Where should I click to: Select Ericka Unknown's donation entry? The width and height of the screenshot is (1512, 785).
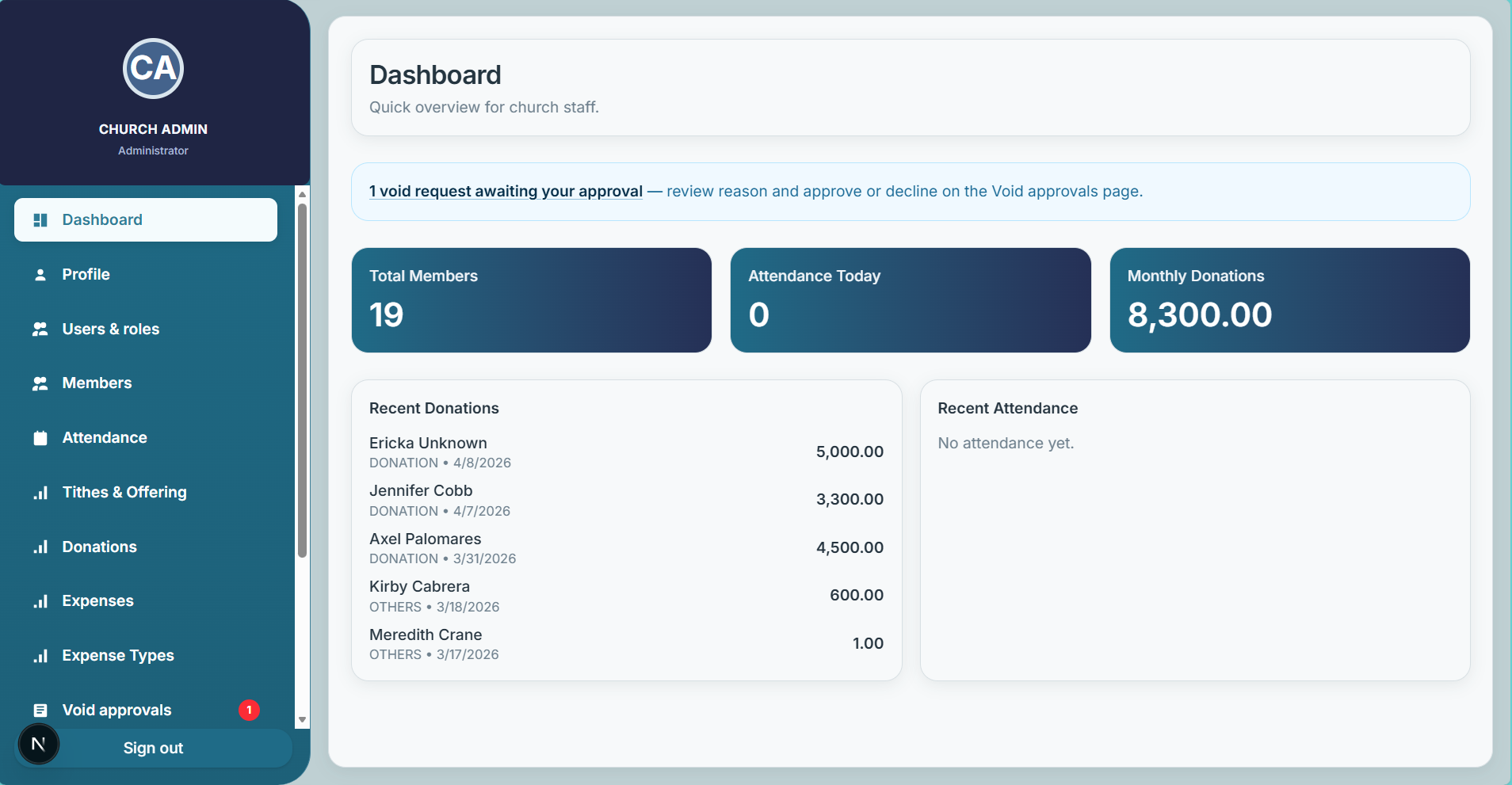pos(625,451)
